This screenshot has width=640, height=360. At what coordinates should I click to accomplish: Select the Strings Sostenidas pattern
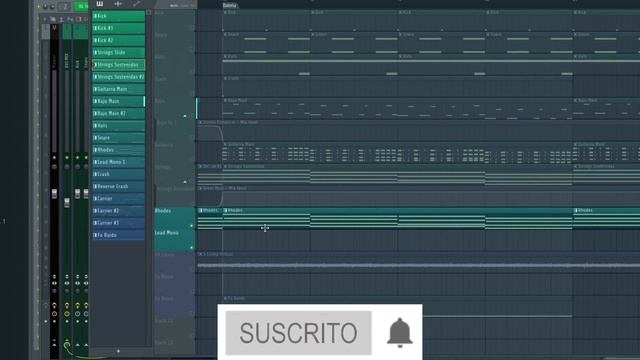pyautogui.click(x=118, y=65)
